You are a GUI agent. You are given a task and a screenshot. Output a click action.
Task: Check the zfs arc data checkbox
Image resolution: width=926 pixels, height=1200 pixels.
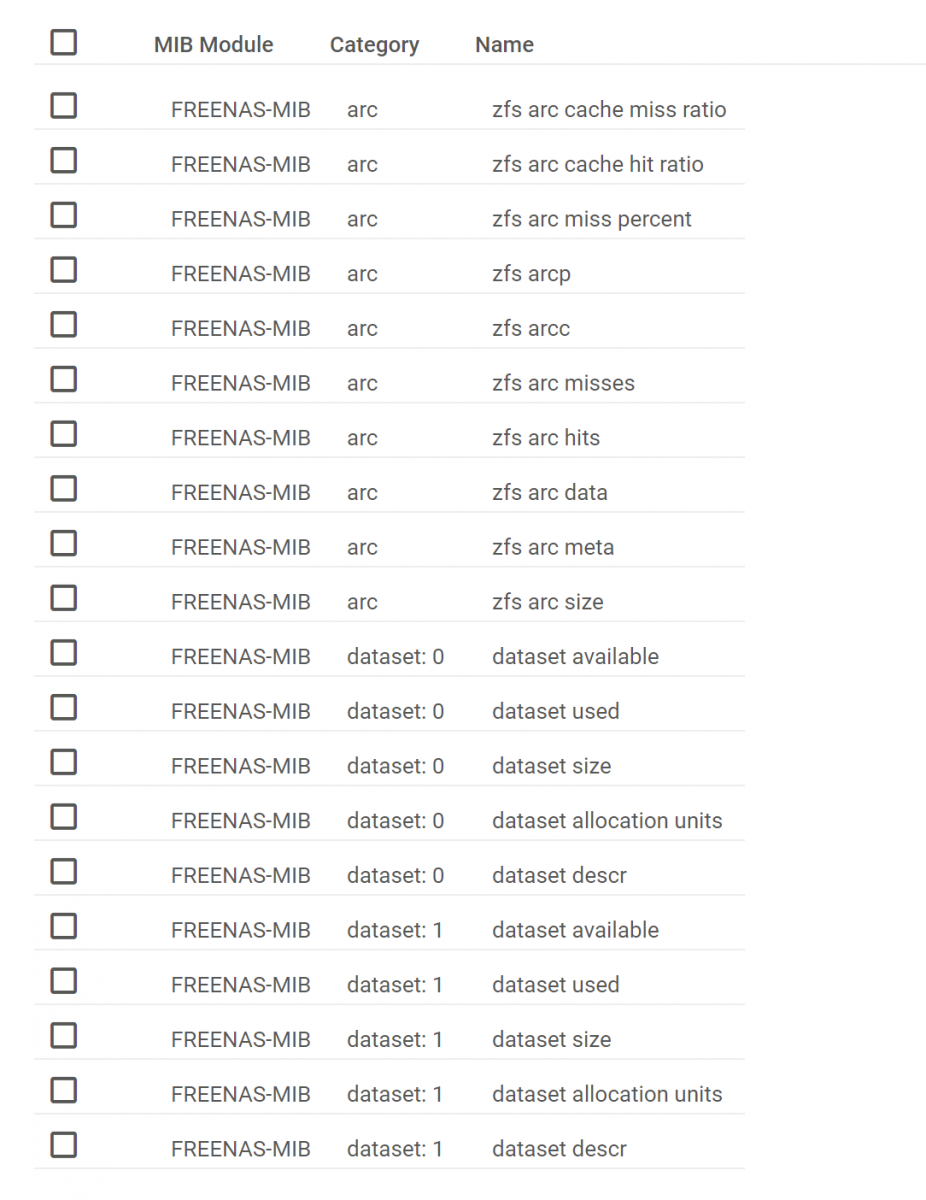tap(64, 488)
